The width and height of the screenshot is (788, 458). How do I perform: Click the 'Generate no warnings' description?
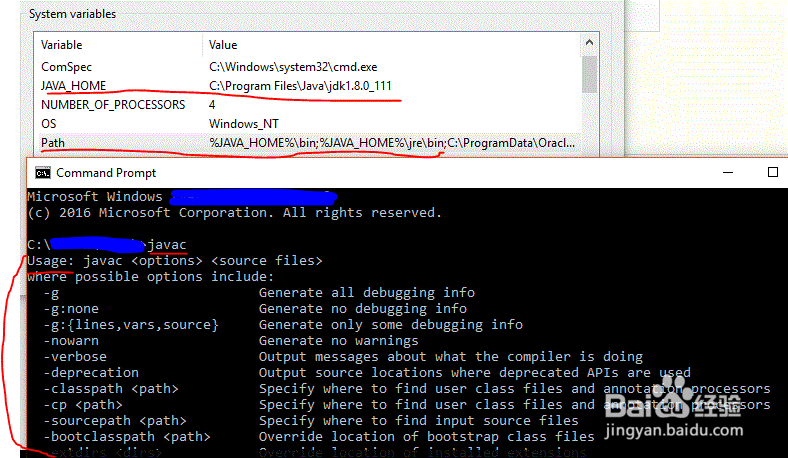click(x=339, y=341)
